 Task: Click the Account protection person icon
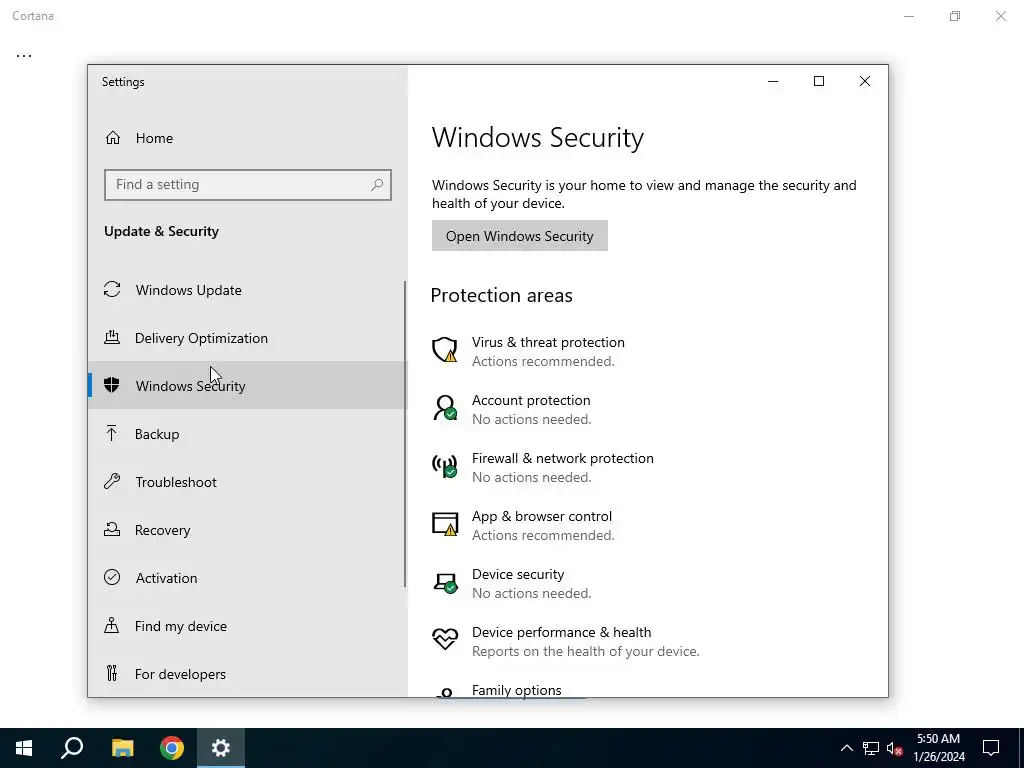tap(445, 408)
